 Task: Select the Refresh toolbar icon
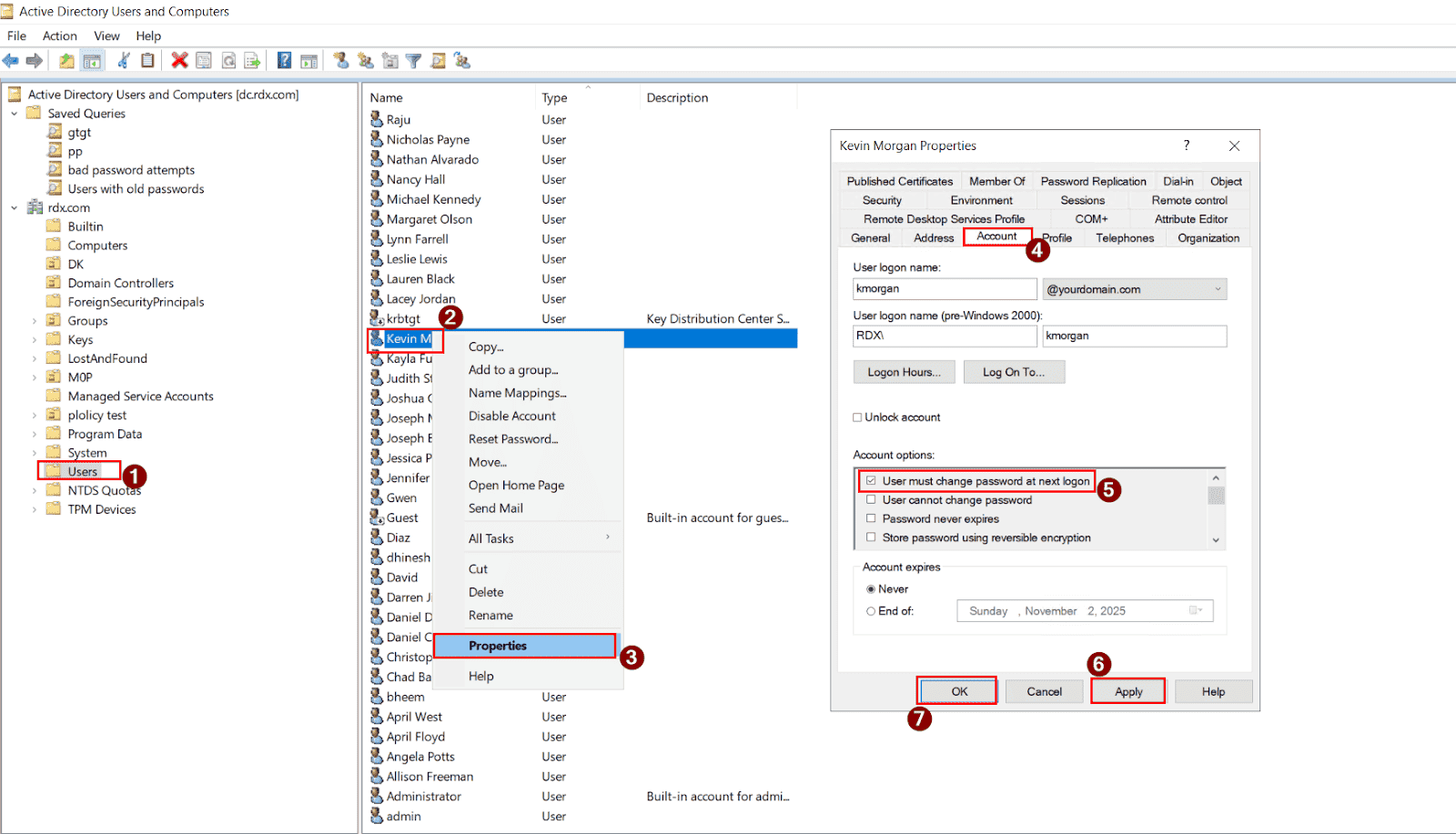(x=228, y=60)
